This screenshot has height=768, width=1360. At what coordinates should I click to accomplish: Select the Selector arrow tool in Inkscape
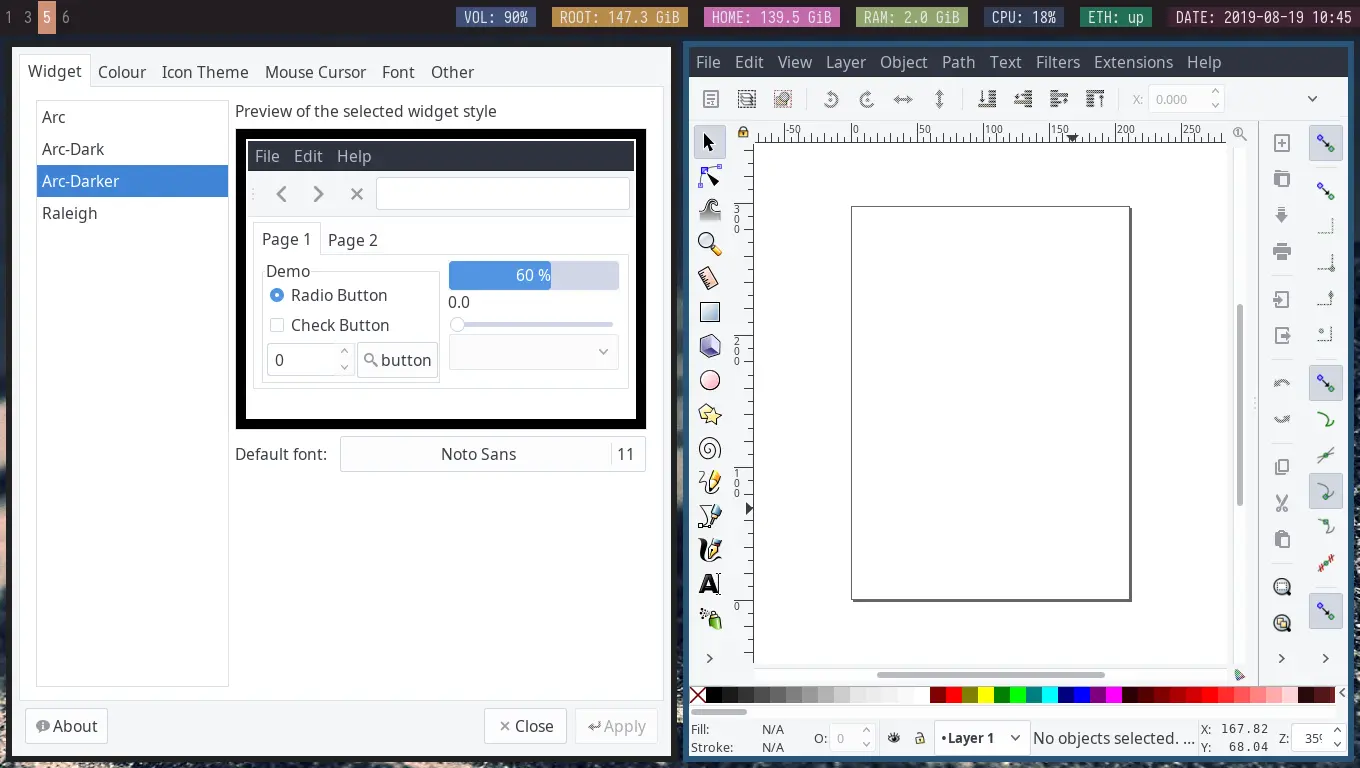point(709,142)
